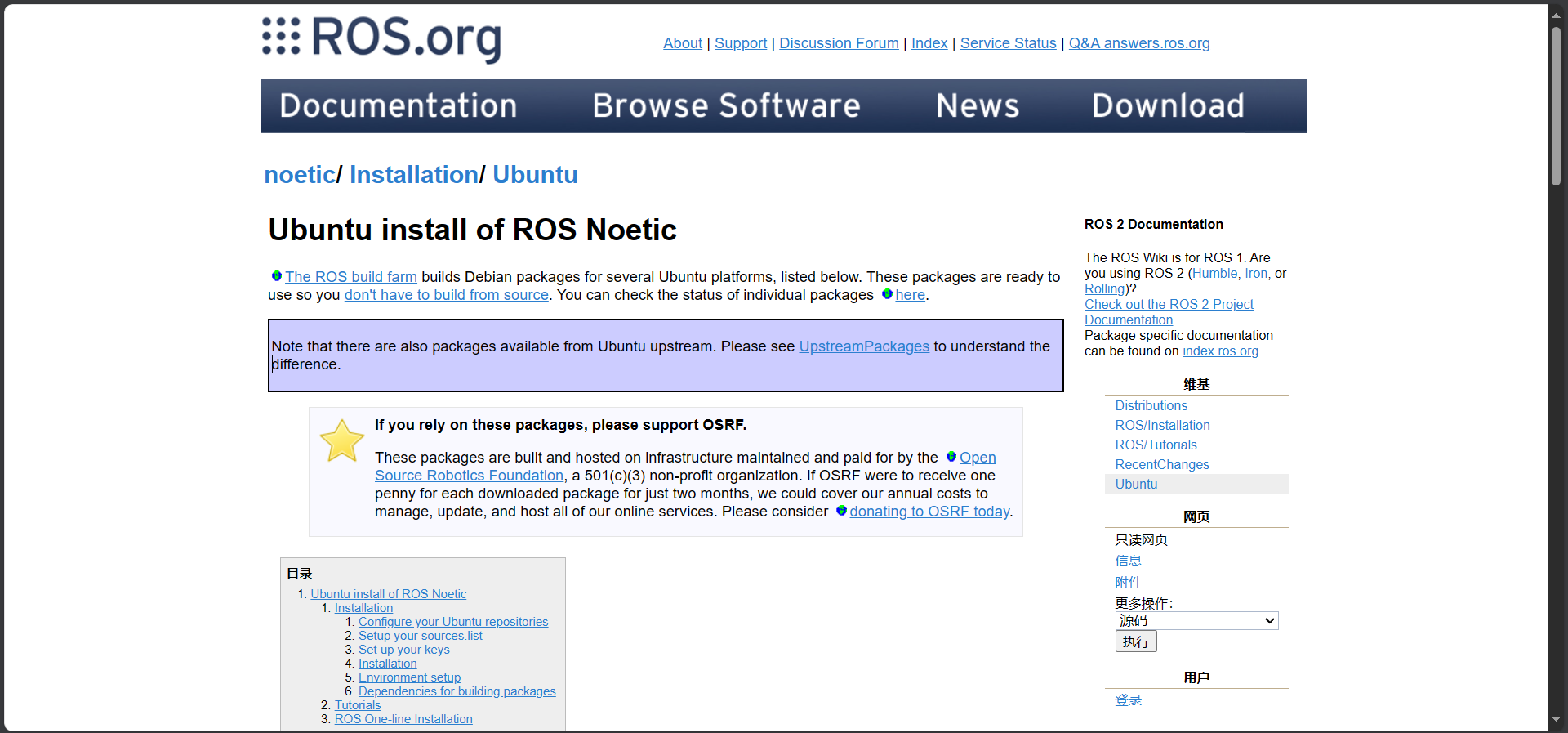This screenshot has width=1568, height=733.
Task: Open Check out the ROS 2 Project Documentation
Action: (1169, 312)
